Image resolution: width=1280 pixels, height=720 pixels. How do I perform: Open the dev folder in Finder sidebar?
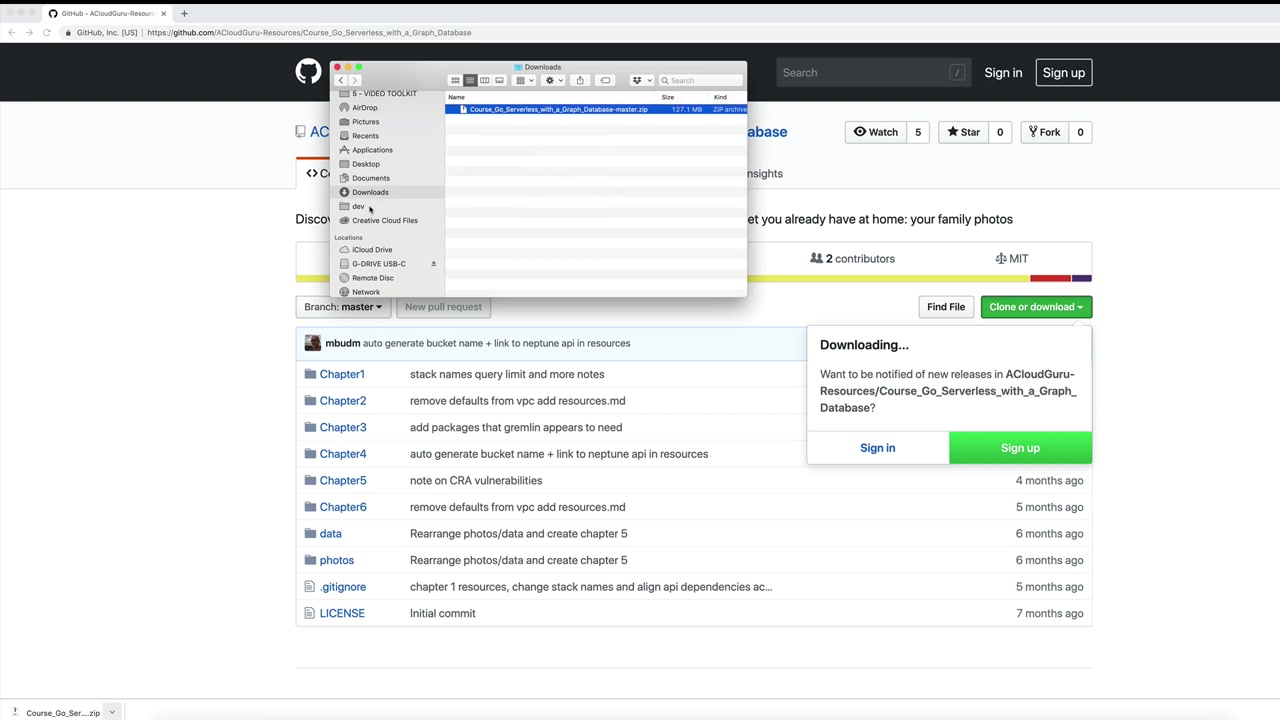[358, 206]
